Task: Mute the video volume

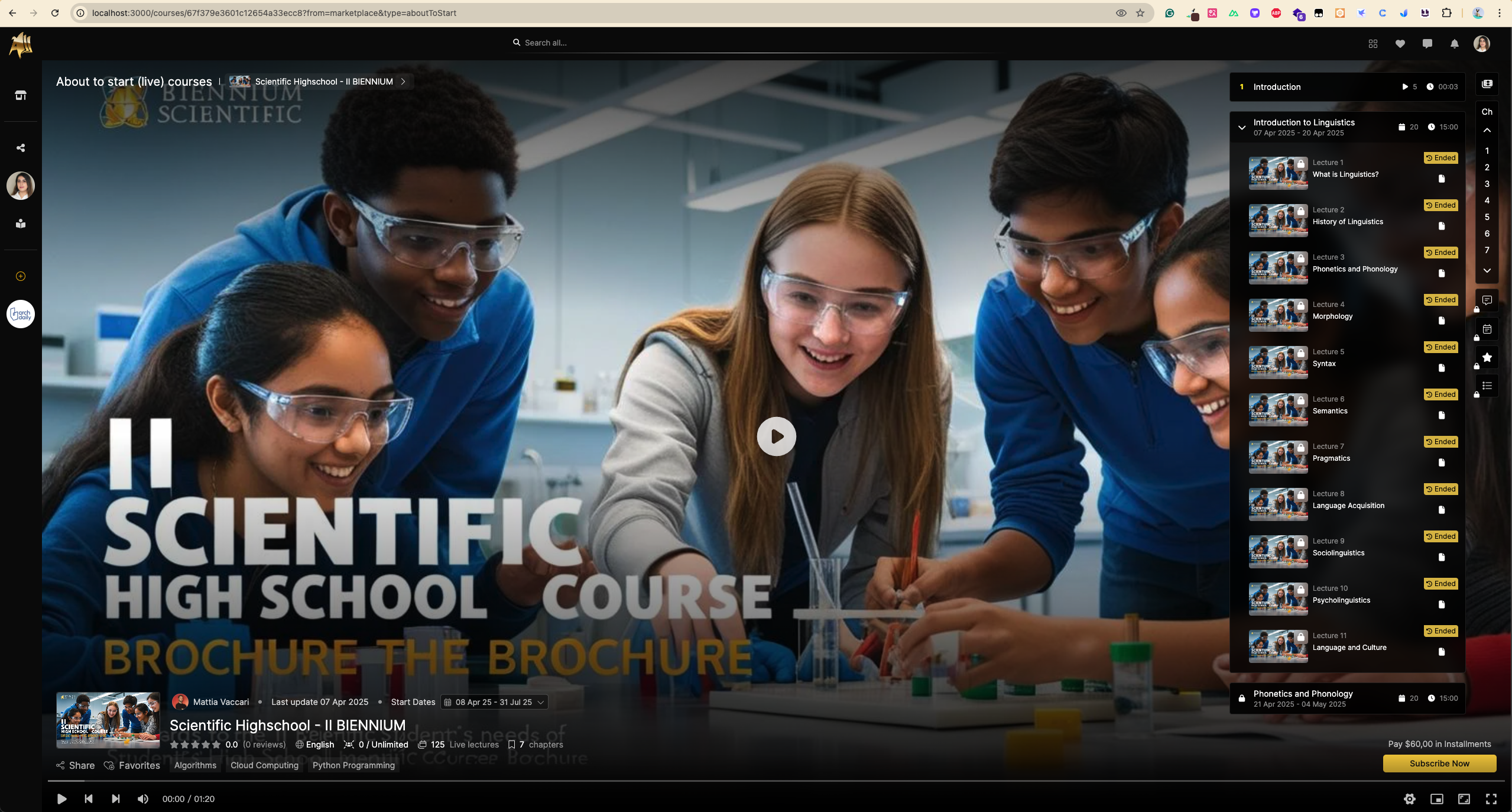Action: [x=142, y=799]
